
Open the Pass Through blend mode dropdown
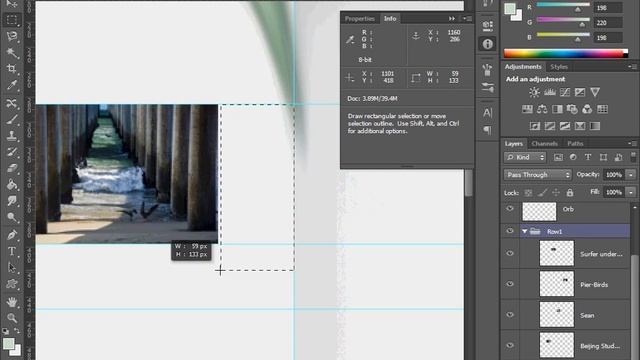(537, 175)
